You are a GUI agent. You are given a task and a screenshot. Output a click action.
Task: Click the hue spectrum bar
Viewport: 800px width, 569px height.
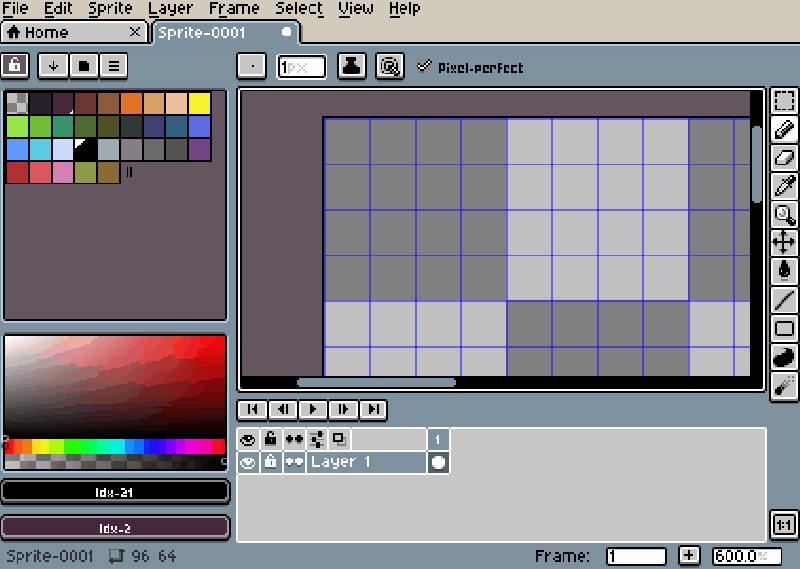click(x=115, y=446)
